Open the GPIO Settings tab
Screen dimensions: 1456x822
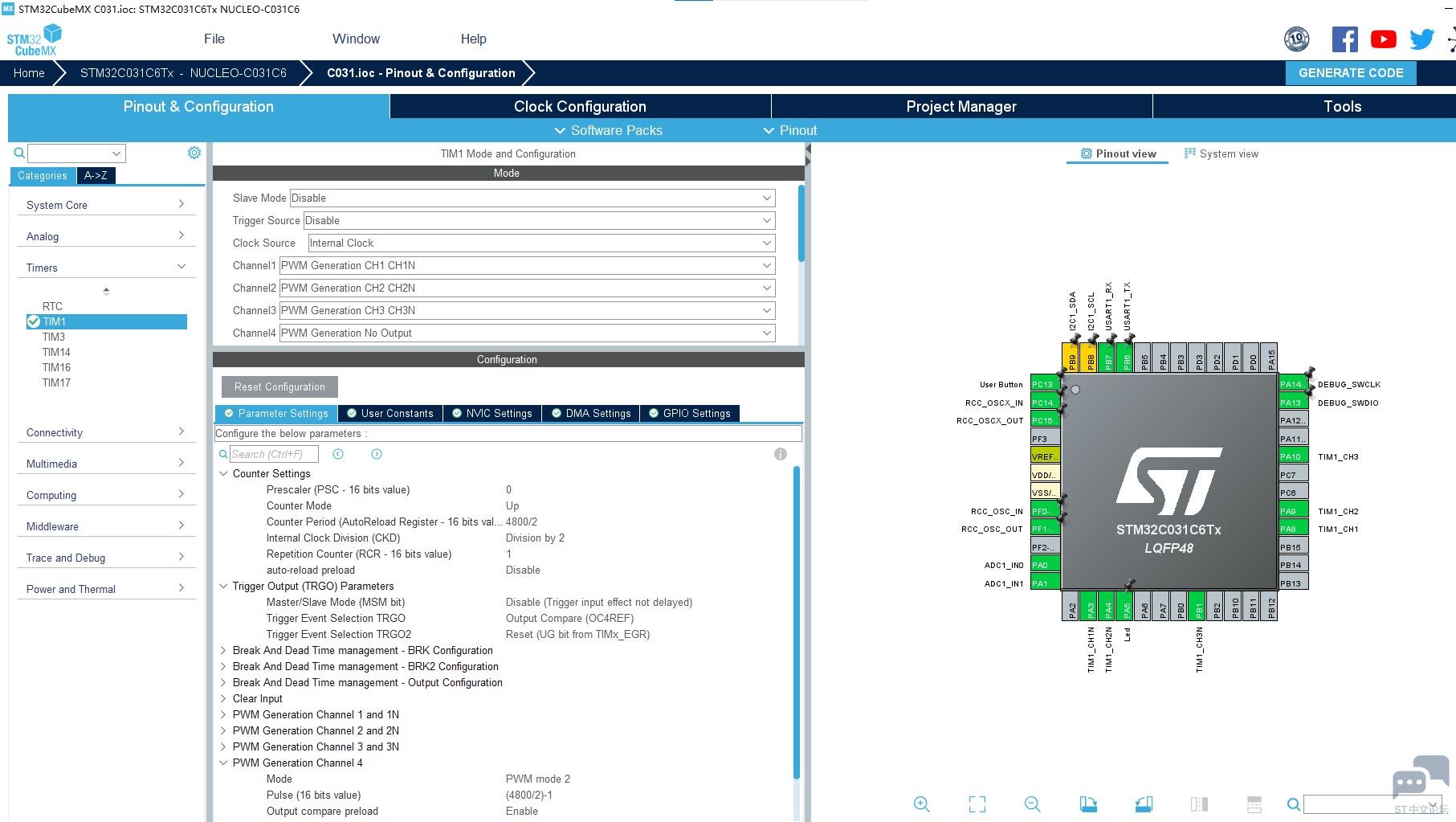690,413
